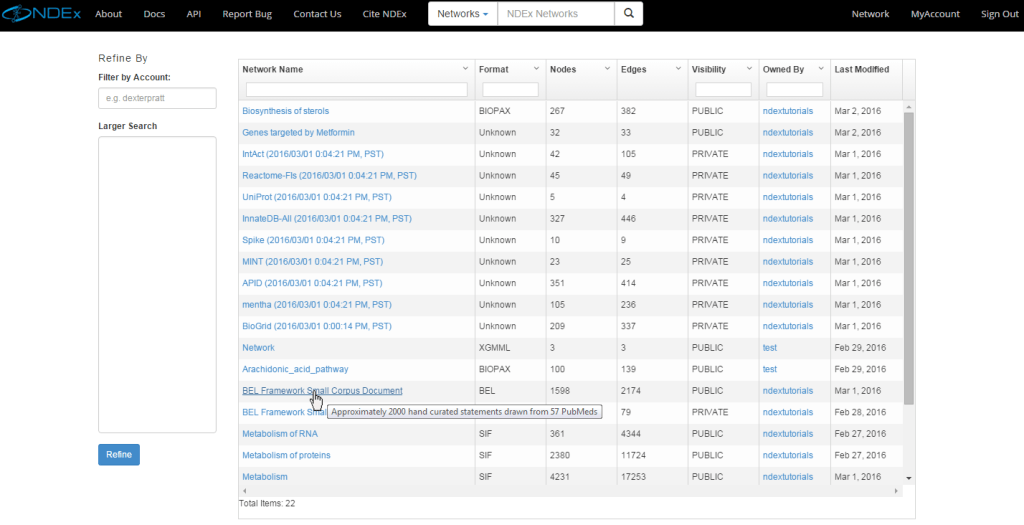1024x525 pixels.
Task: Open Cite NDEx in the navbar
Action: point(385,14)
